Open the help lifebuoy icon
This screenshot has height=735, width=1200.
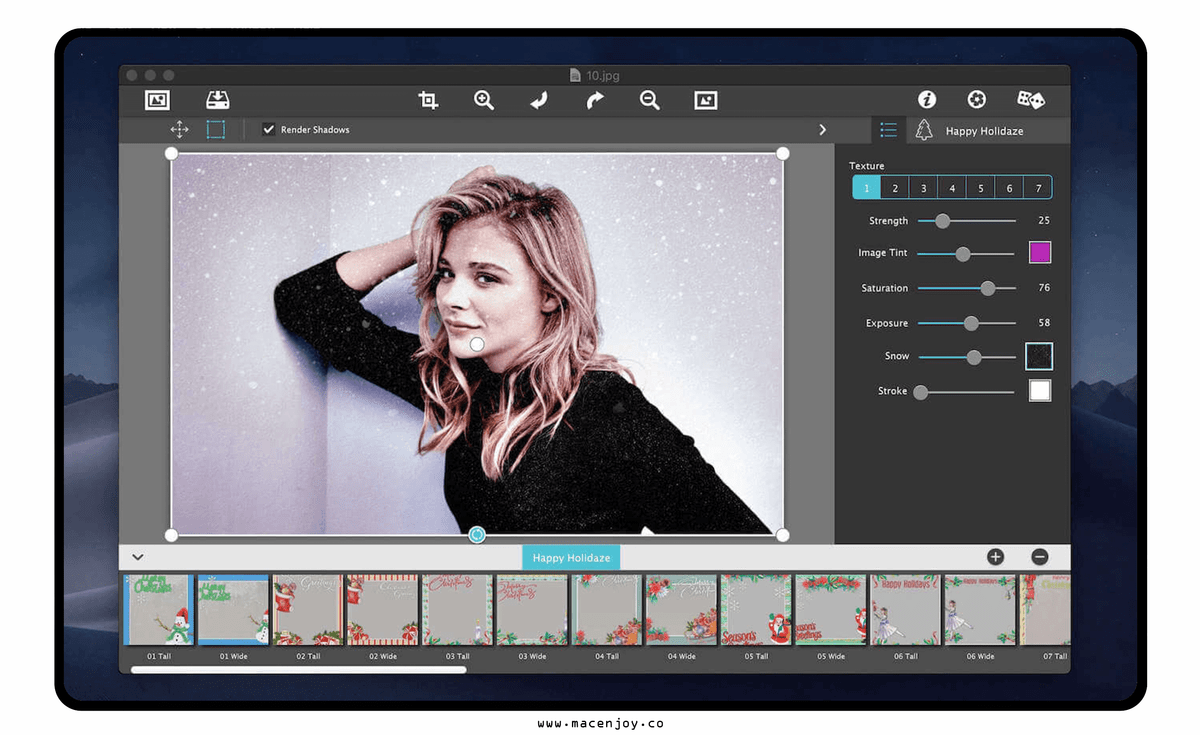[977, 99]
